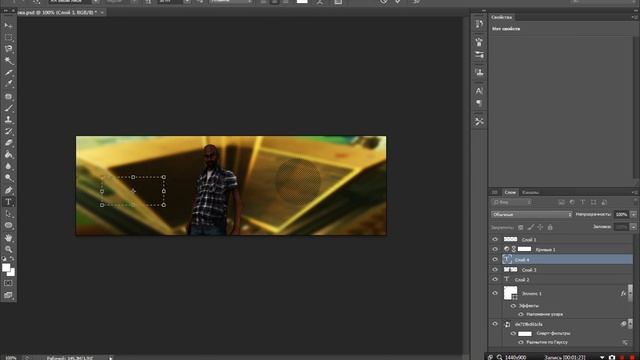Select the Horizontal Type tool

(x=8, y=202)
